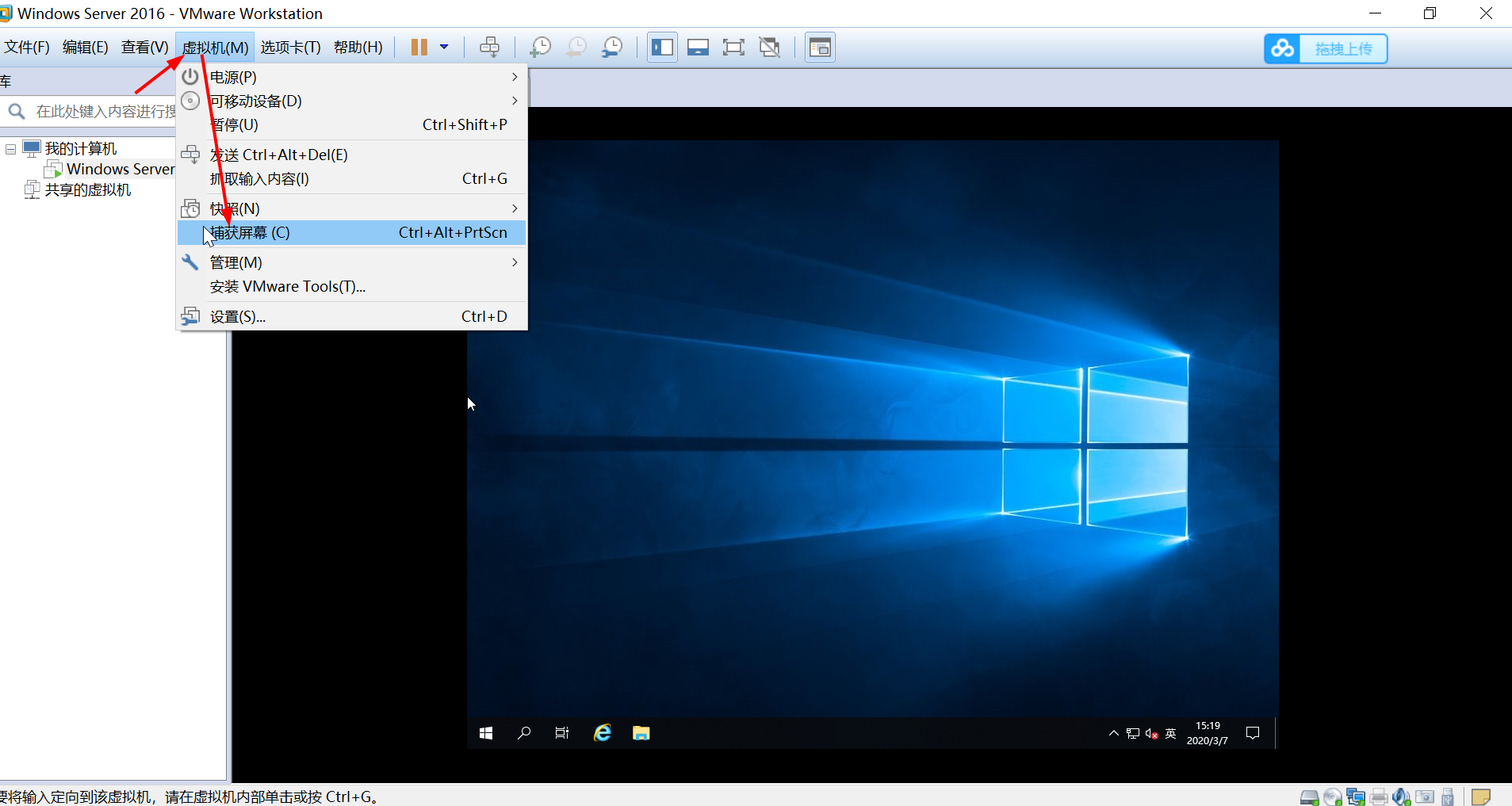This screenshot has height=806, width=1512.
Task: Open Internet Explorer in guest taskbar
Action: click(x=603, y=733)
